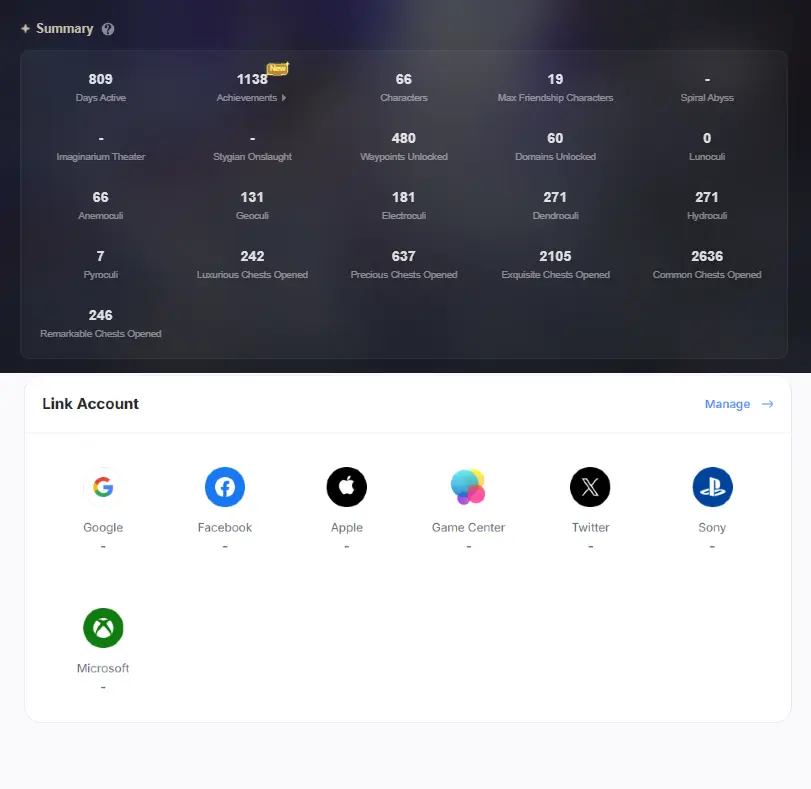Click the Summary section heading
Screen dimensions: 811x789
point(65,28)
